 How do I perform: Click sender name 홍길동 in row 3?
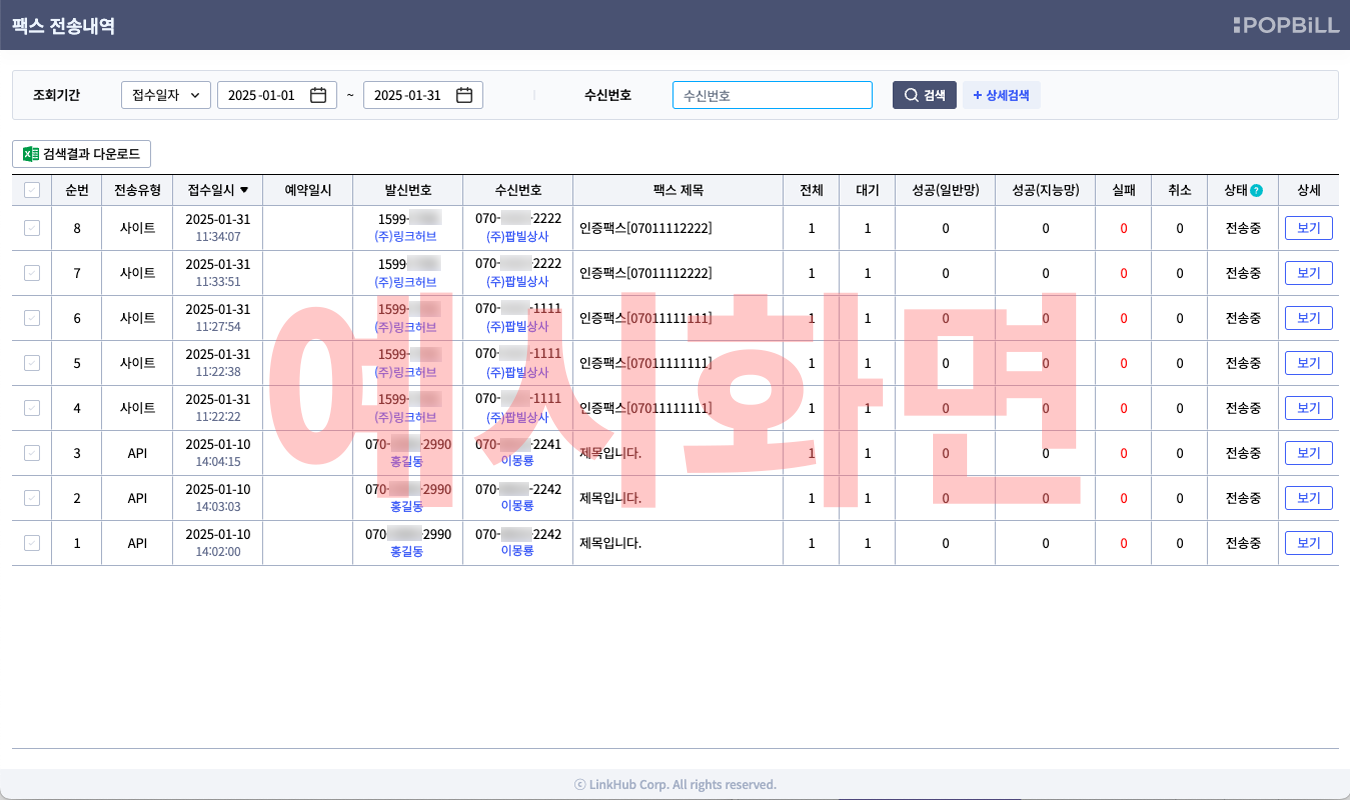(x=407, y=462)
